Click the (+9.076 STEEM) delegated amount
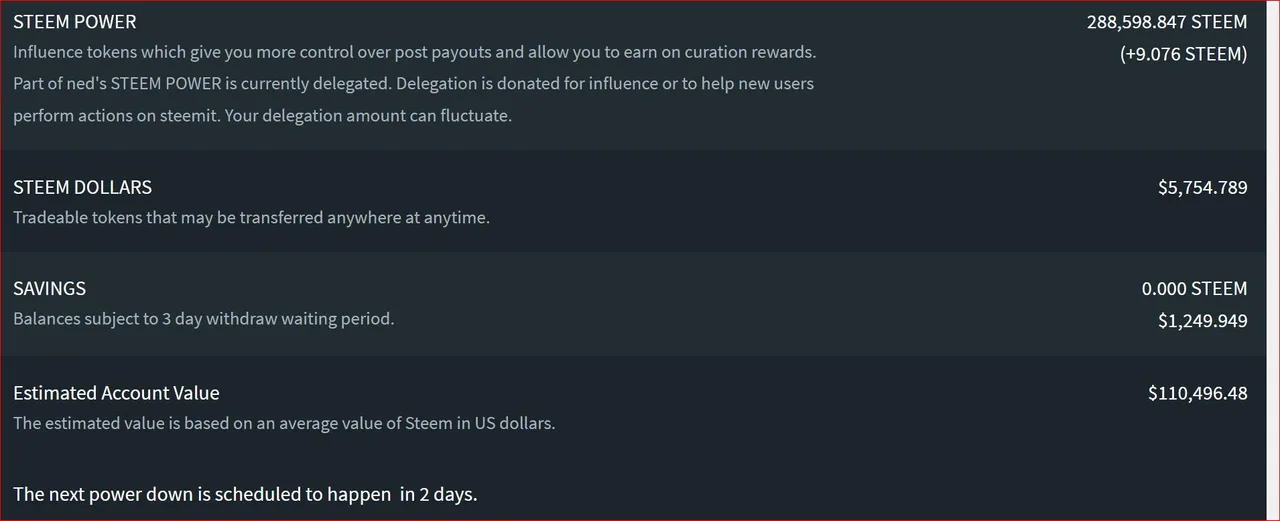 point(1183,54)
